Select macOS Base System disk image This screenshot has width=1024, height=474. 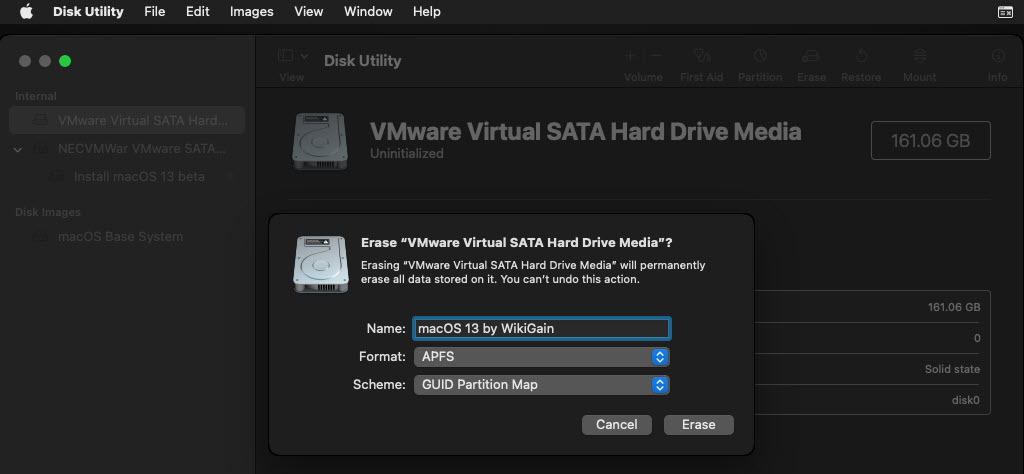point(127,236)
